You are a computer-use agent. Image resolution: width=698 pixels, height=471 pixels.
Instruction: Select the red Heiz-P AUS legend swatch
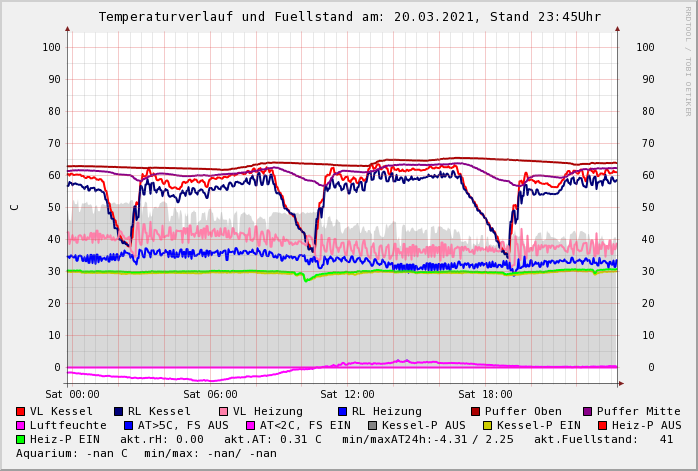[x=602, y=425]
